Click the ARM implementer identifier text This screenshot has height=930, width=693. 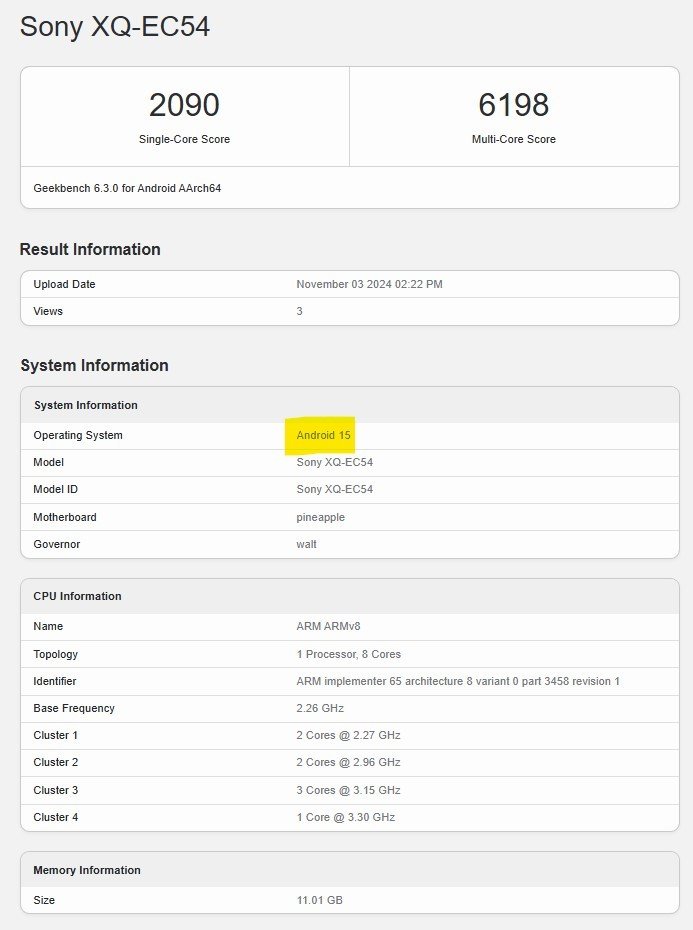(x=458, y=681)
